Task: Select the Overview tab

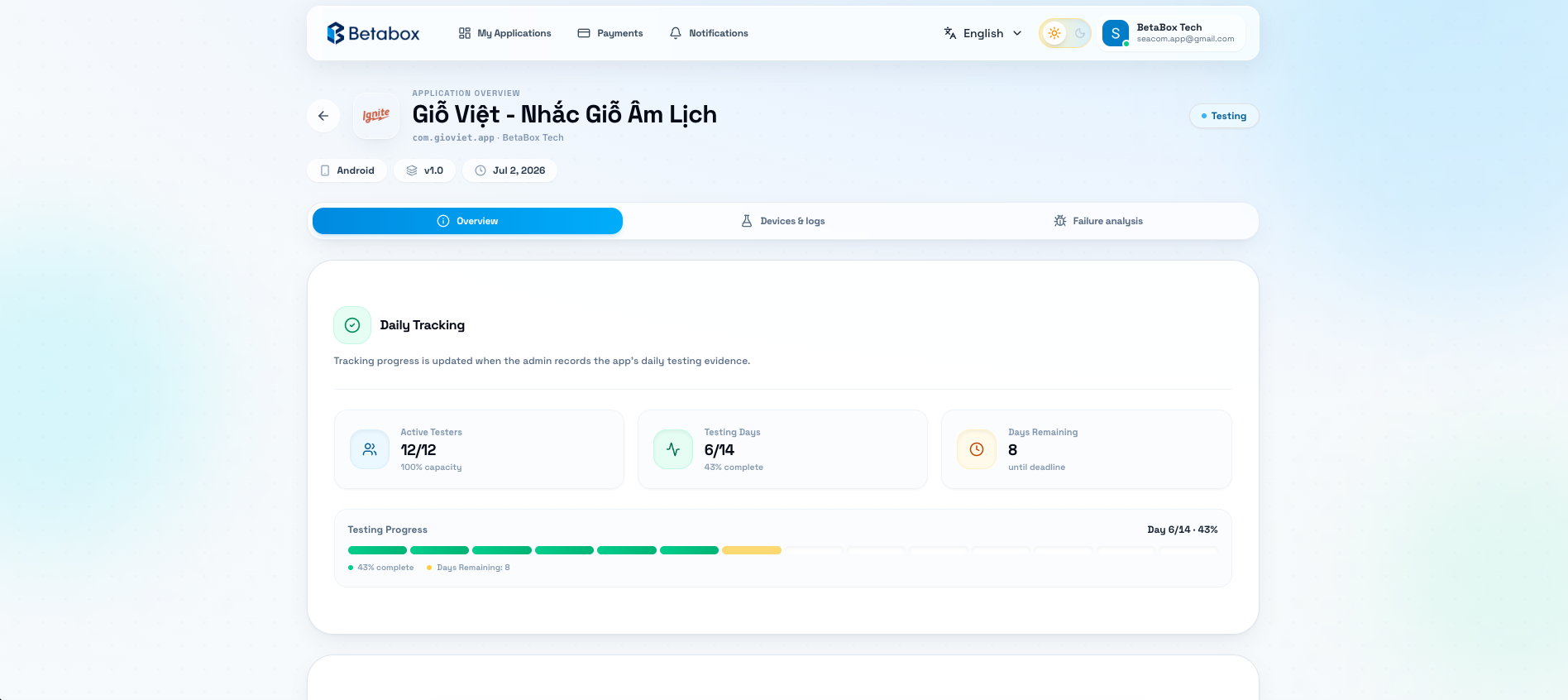Action: click(467, 221)
